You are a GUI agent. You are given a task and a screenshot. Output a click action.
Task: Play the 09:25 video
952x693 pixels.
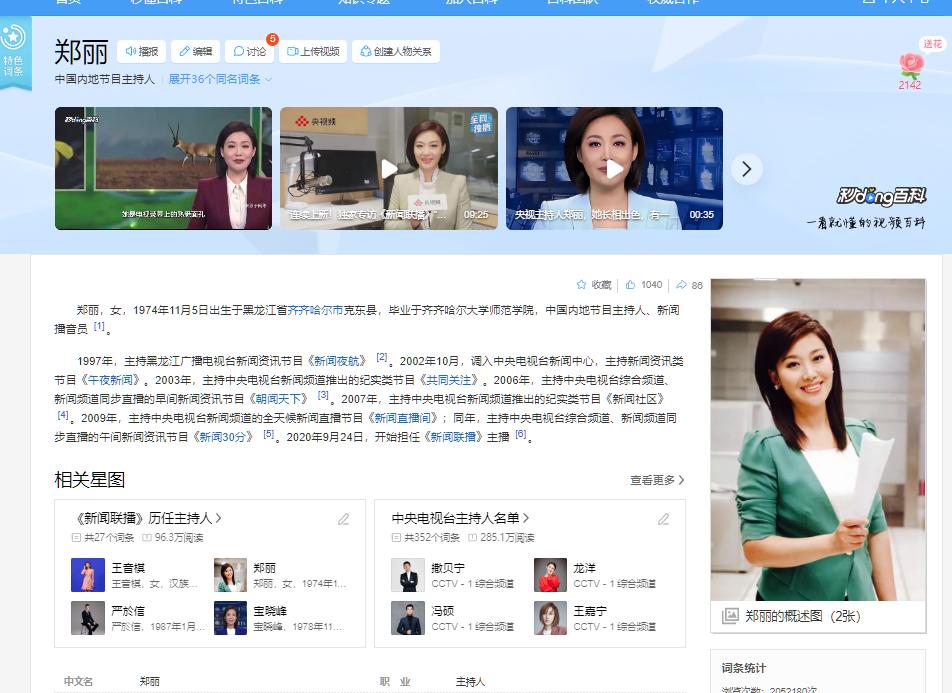click(x=389, y=168)
